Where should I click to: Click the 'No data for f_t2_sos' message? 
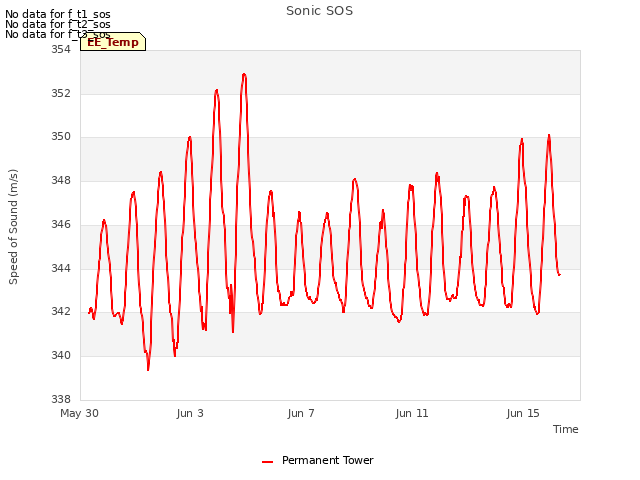[x=58, y=24]
